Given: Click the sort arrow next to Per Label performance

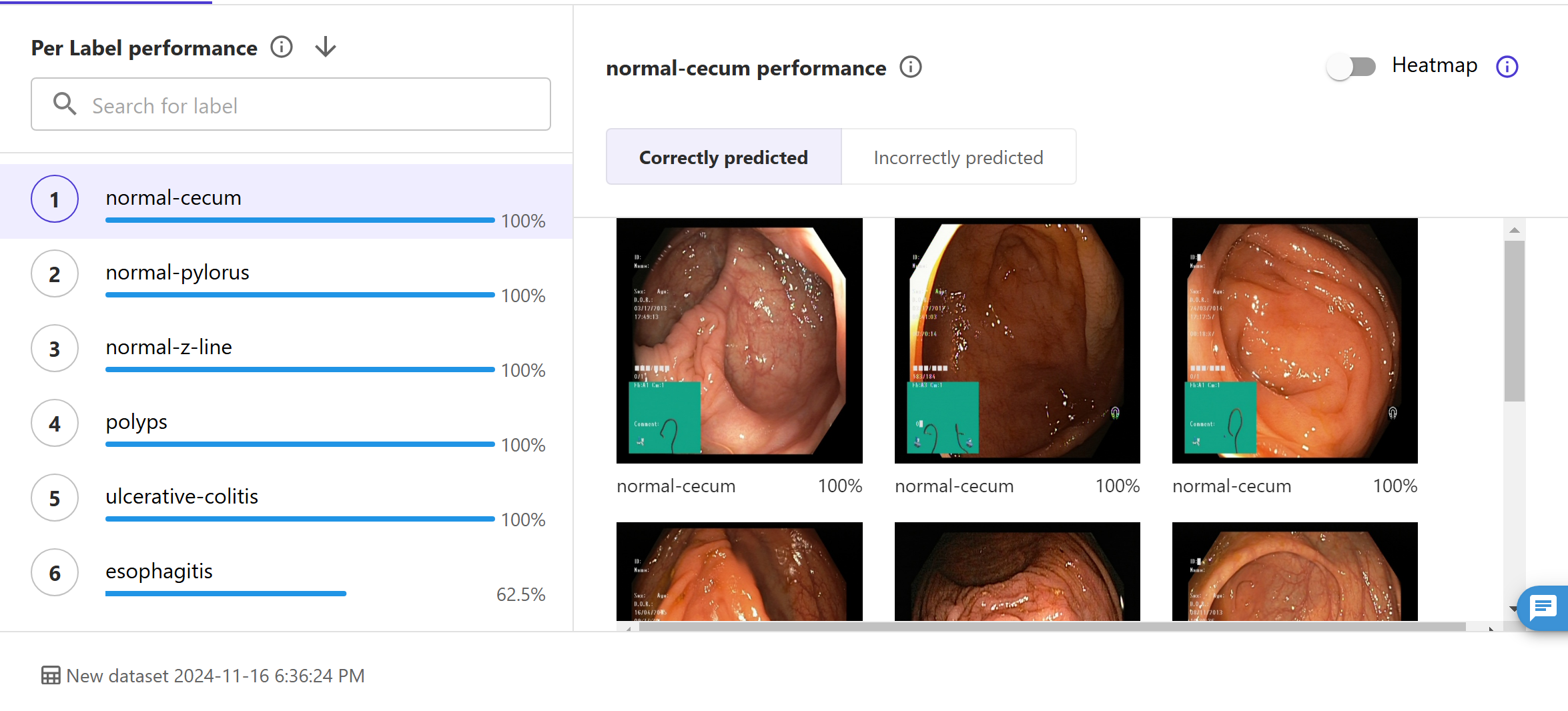Looking at the screenshot, I should tap(326, 47).
